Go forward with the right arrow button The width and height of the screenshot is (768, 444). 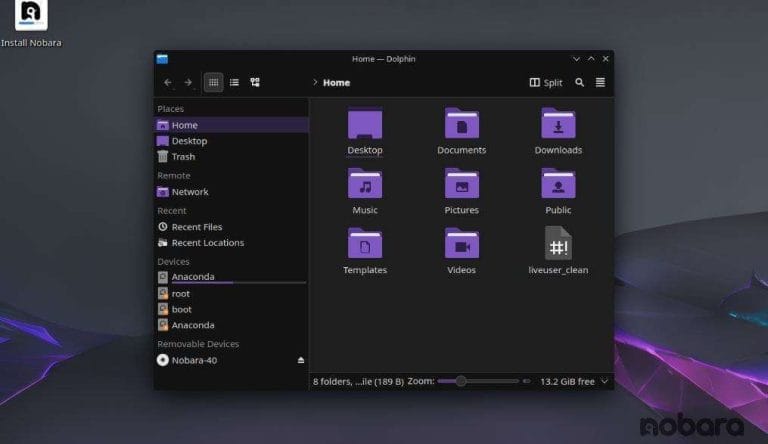pos(188,82)
